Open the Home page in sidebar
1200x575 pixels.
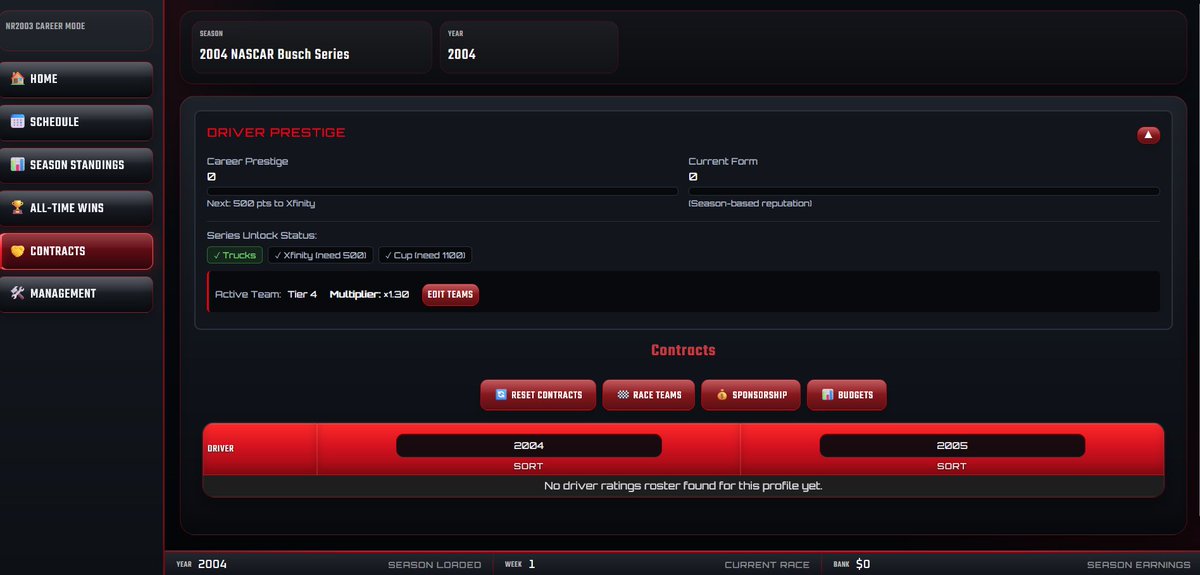tap(76, 79)
